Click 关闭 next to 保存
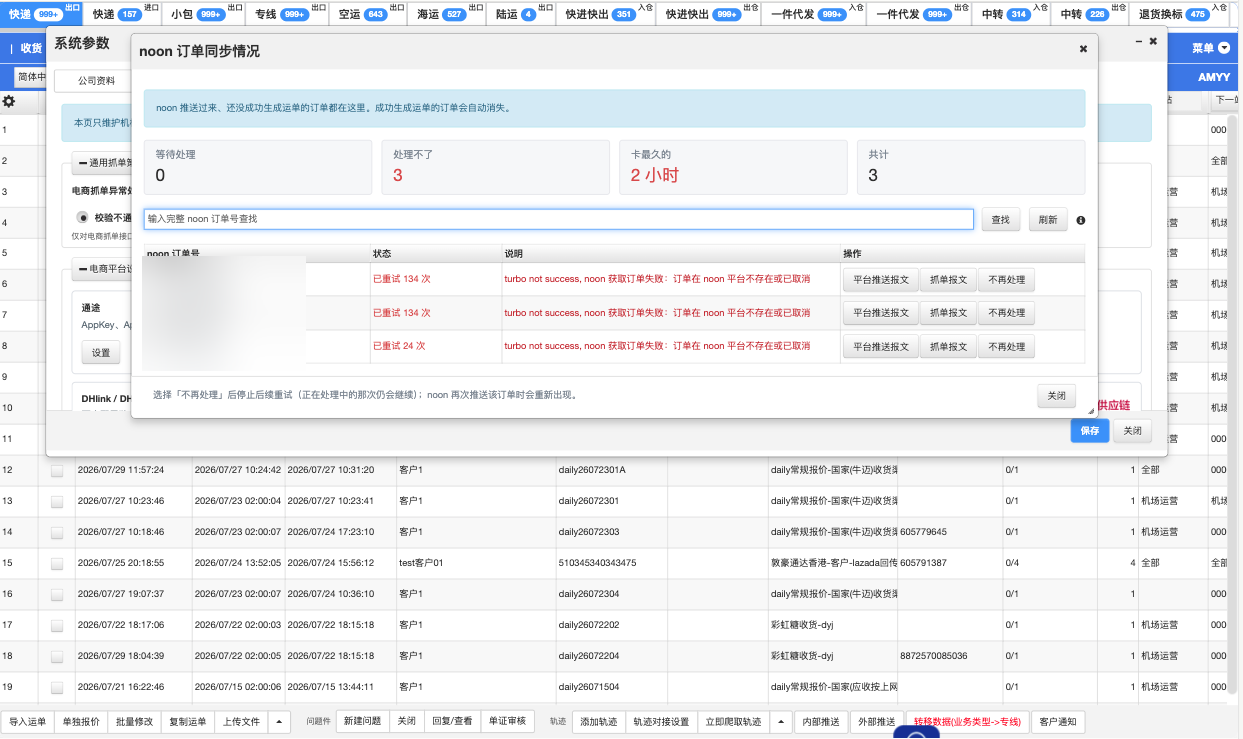Viewport: 1243px width, 739px height. click(x=1132, y=431)
